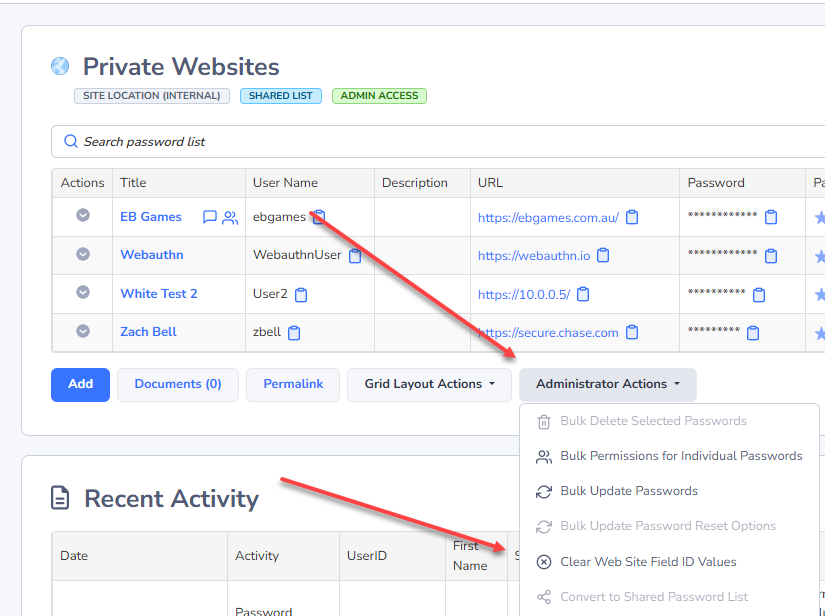Image resolution: width=825 pixels, height=616 pixels.
Task: Open the Zach Bell password entry
Action: [148, 332]
